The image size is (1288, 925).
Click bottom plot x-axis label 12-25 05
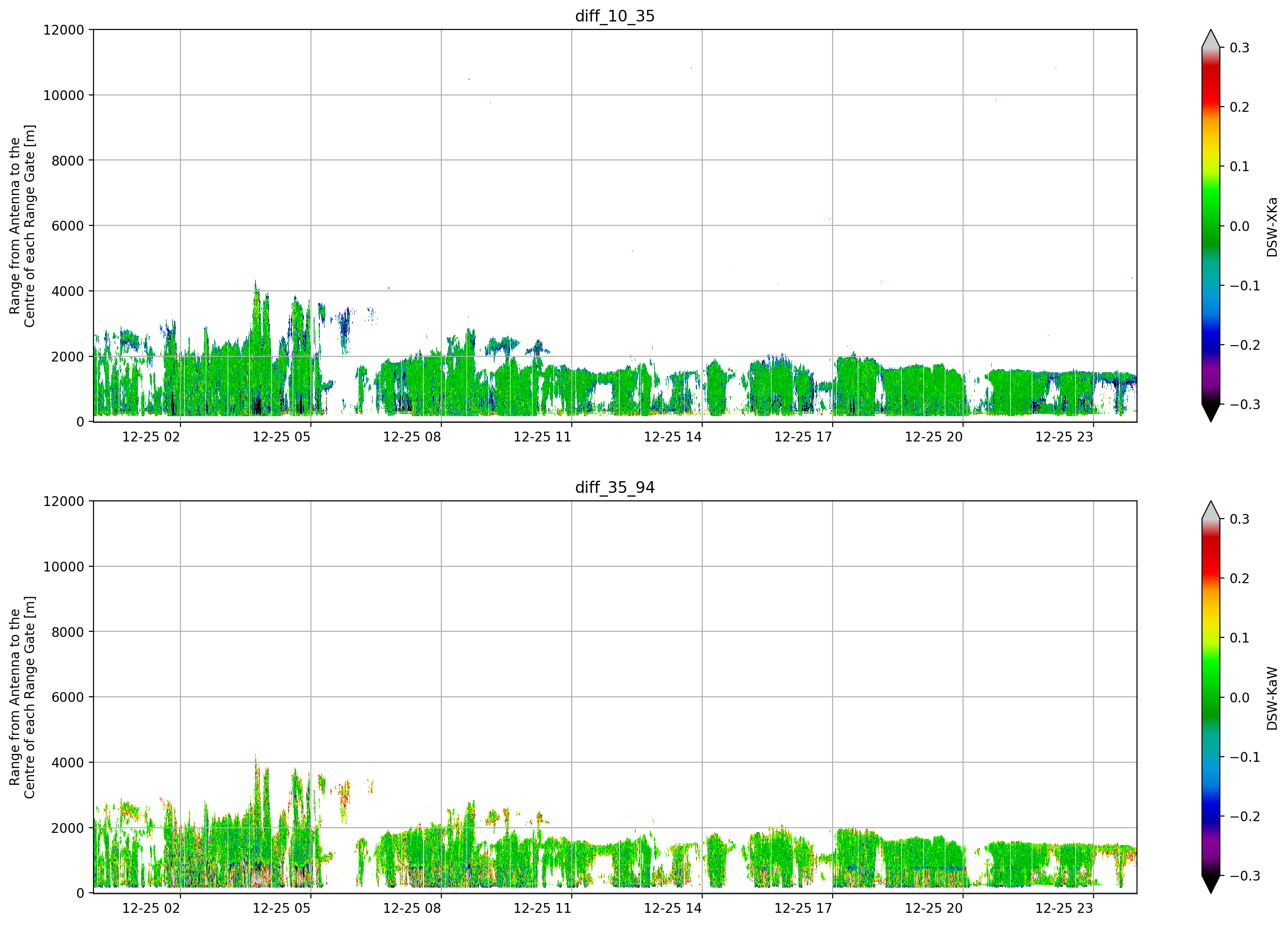(x=282, y=909)
